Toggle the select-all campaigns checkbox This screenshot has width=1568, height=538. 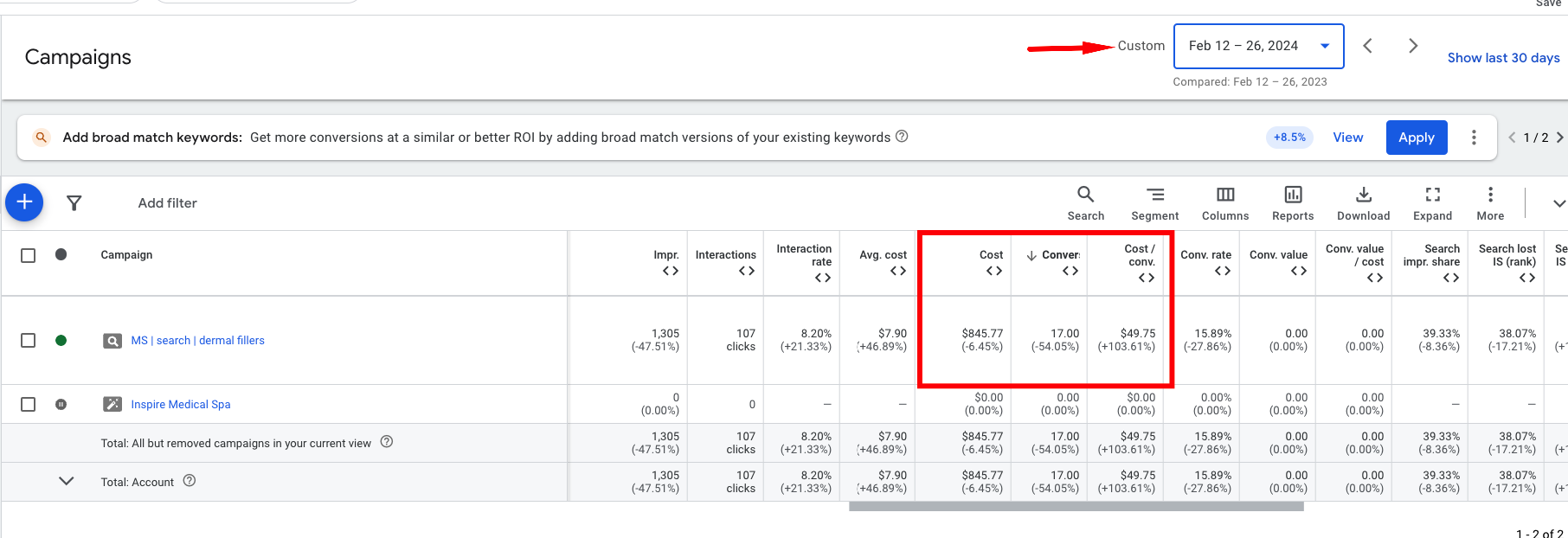tap(29, 255)
